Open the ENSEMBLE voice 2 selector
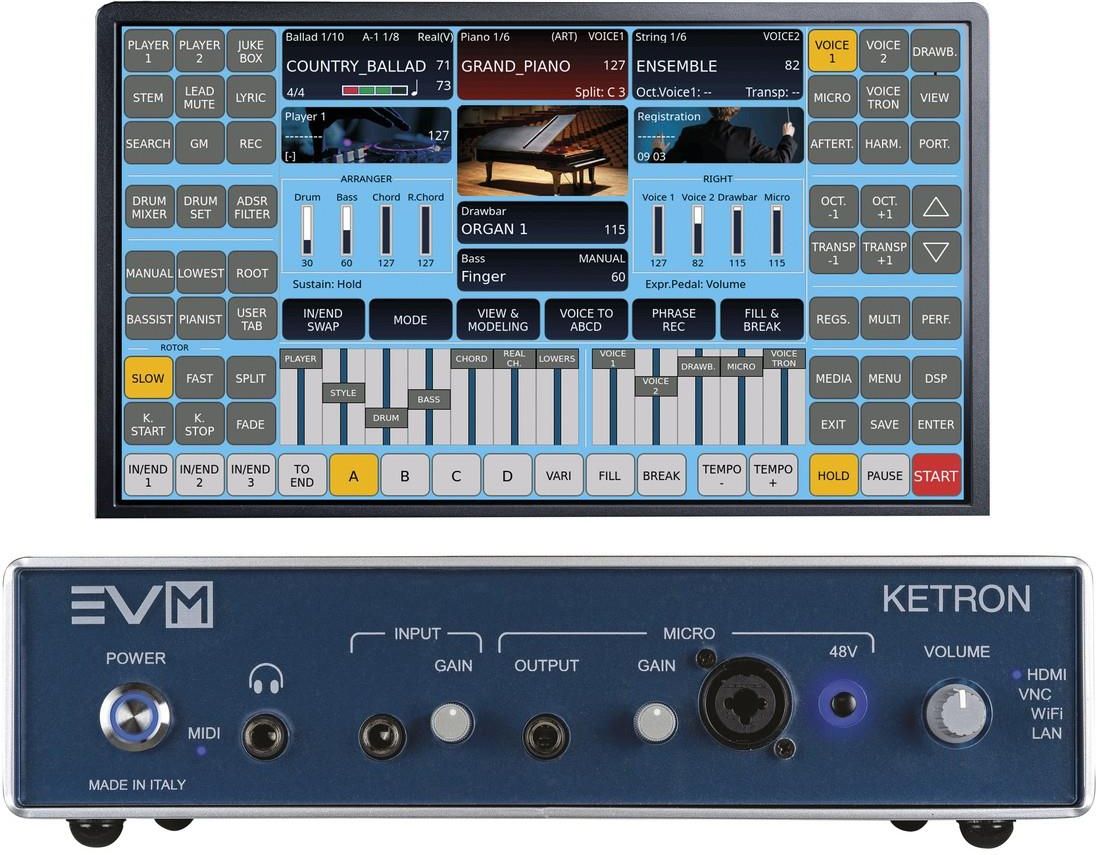1096x855 pixels. tap(717, 65)
